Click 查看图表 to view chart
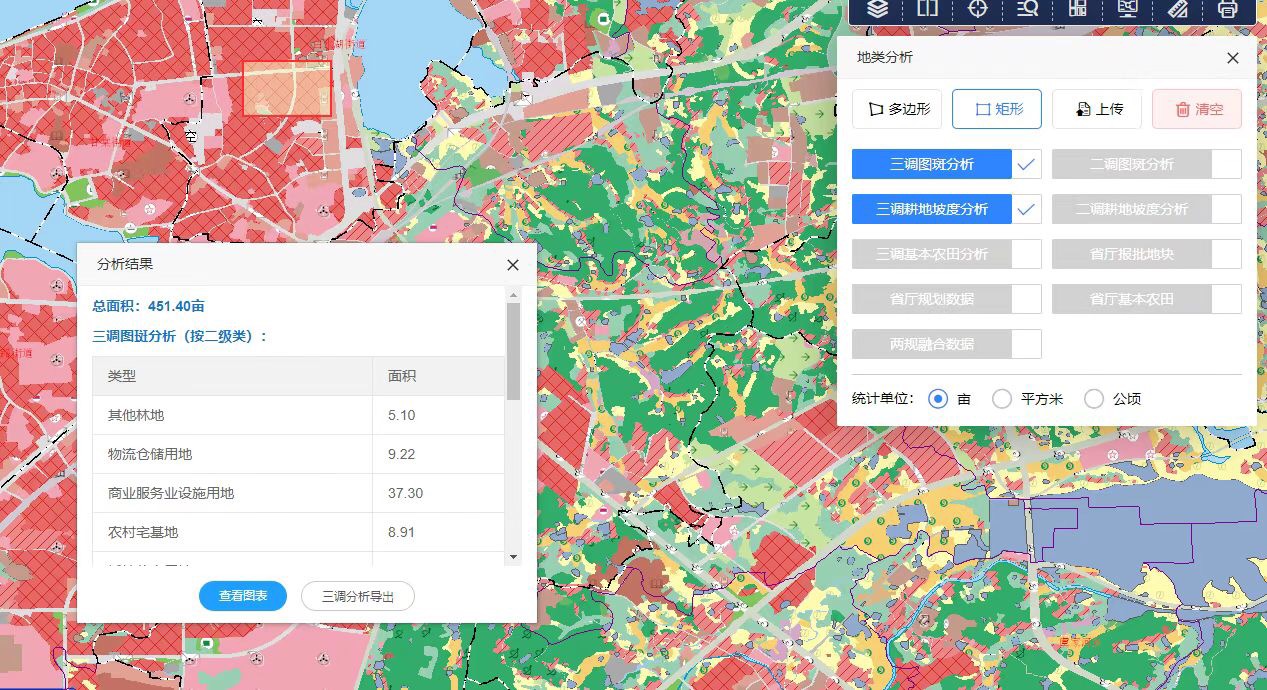Screen dimensions: 1267x690 [x=243, y=596]
